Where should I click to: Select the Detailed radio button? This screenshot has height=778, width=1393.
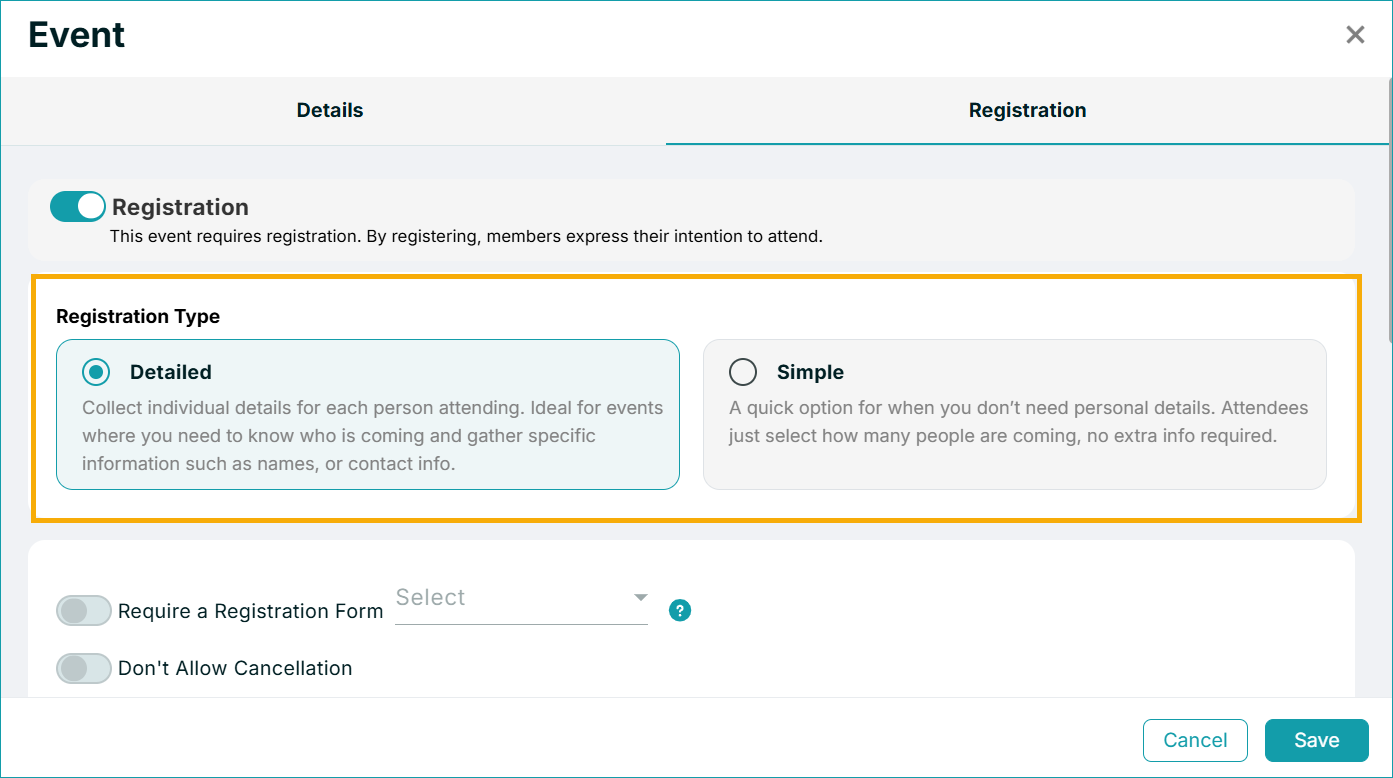tap(96, 372)
